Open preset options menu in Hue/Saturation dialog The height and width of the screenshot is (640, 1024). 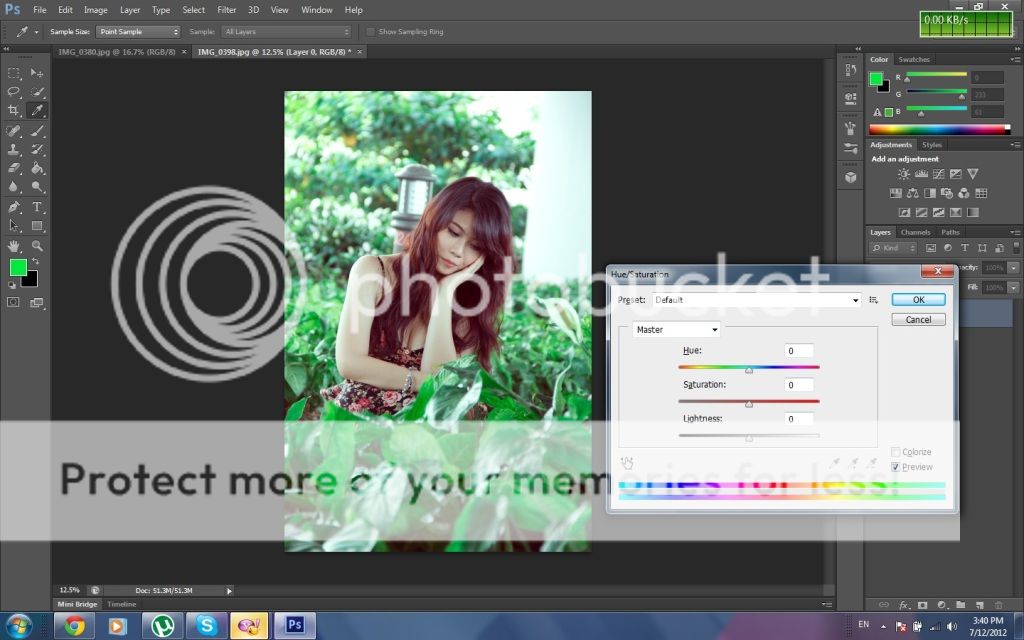pos(874,300)
